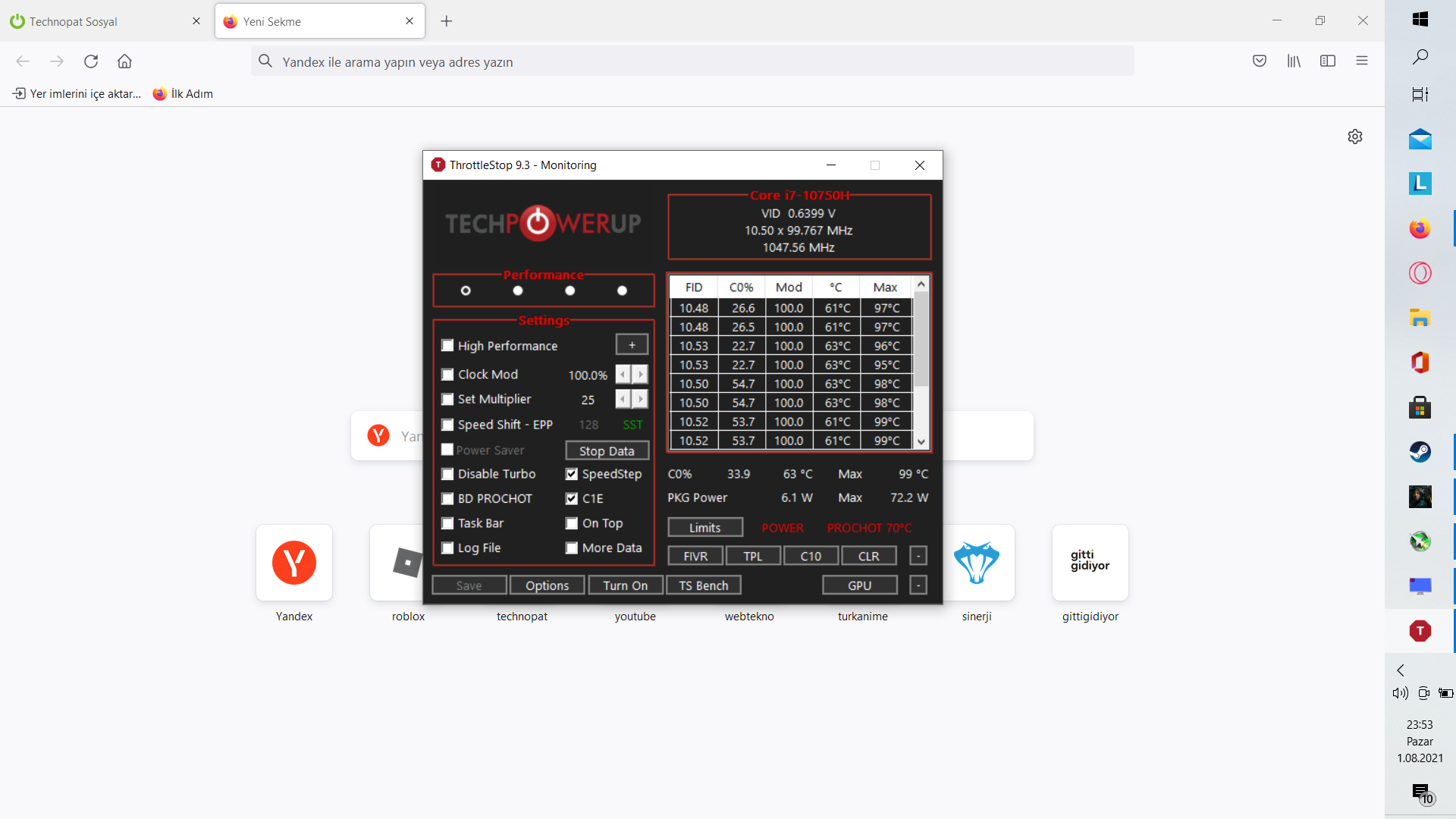This screenshot has height=819, width=1456.
Task: Open the TS Bench button
Action: click(x=703, y=585)
